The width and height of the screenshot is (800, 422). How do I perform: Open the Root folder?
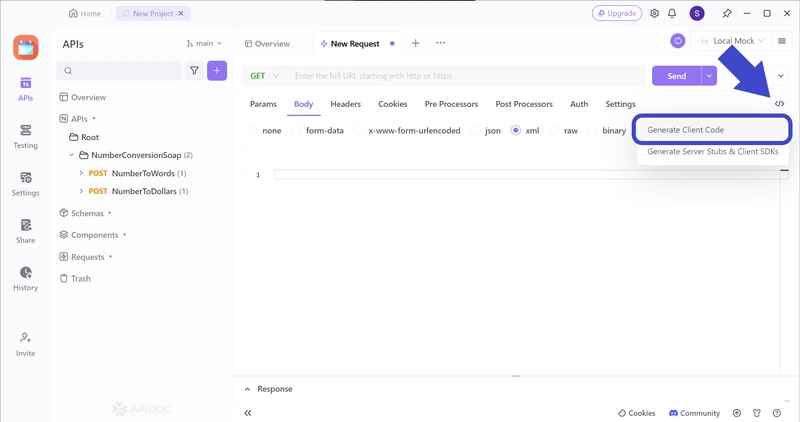click(84, 137)
